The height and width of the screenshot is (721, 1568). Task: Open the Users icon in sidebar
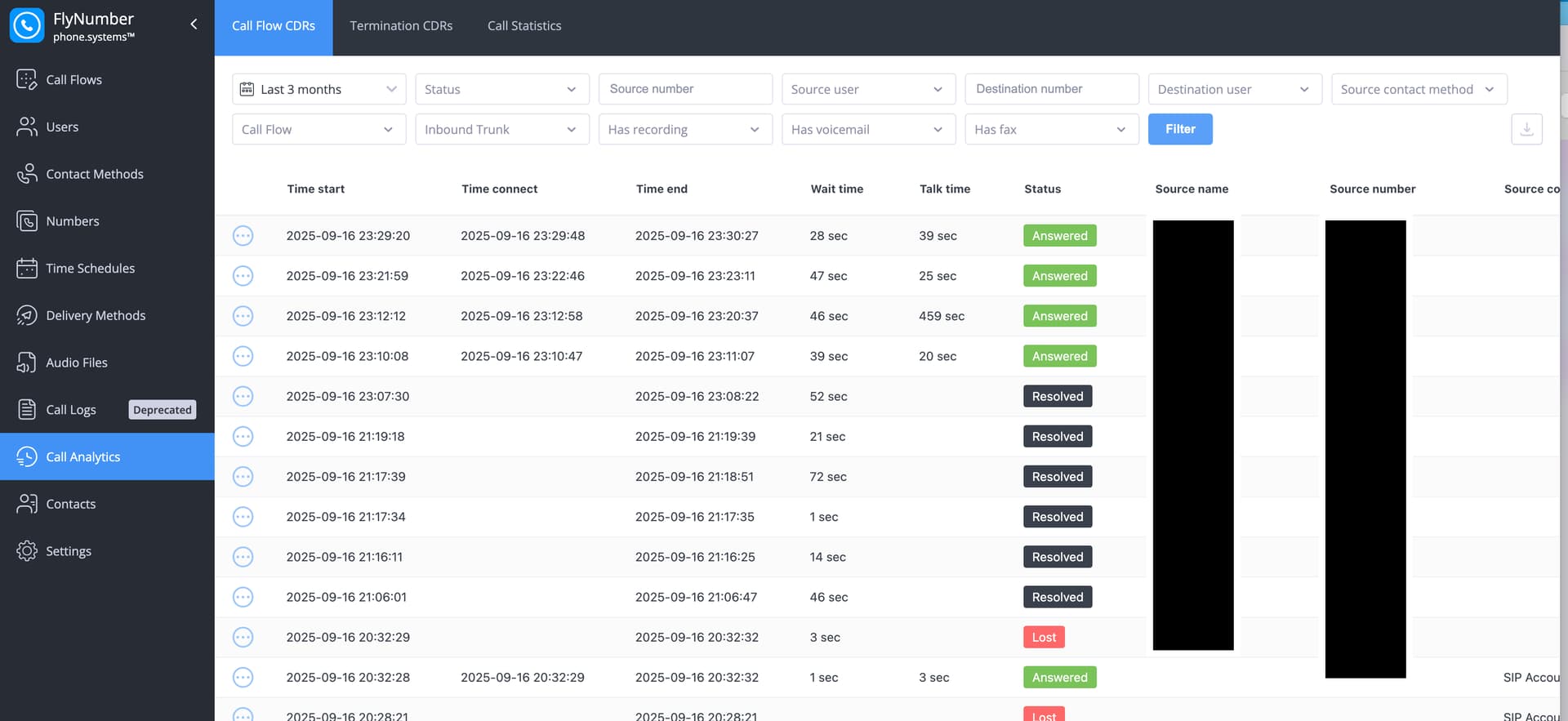27,127
